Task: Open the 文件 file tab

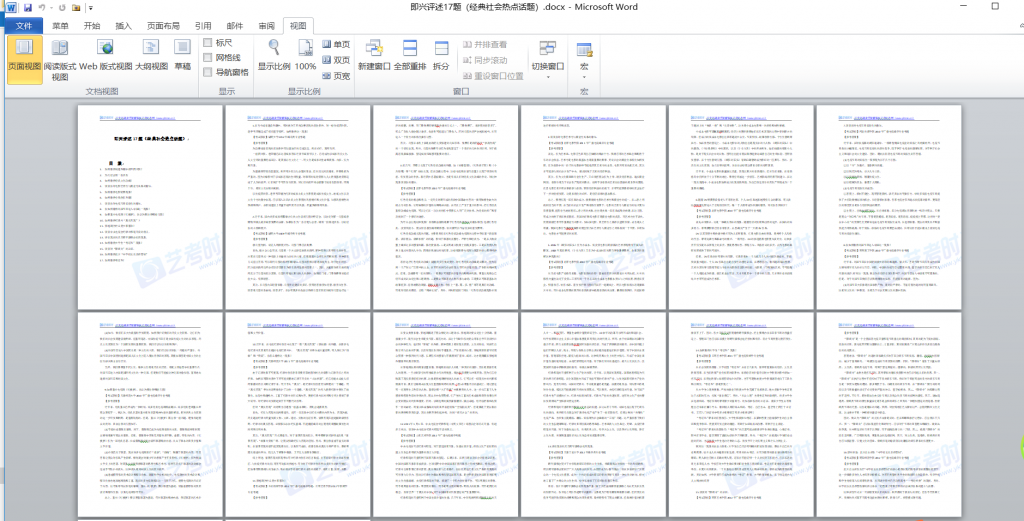Action: (x=24, y=25)
